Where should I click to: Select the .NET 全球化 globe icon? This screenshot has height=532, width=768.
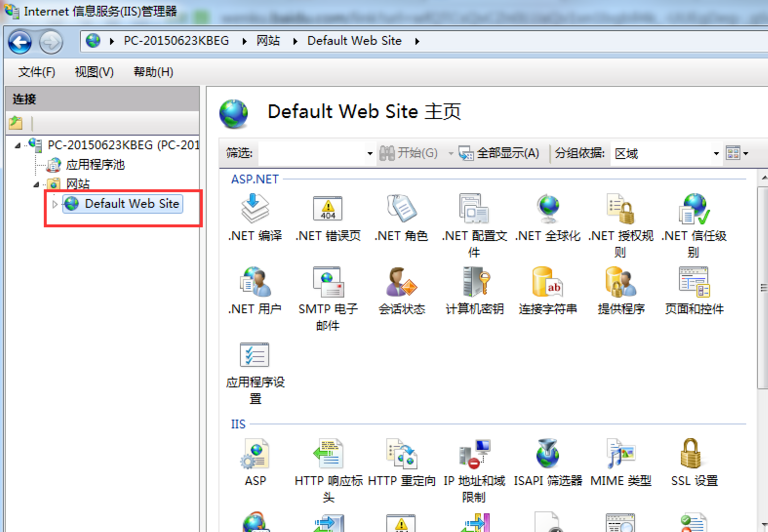pos(547,208)
